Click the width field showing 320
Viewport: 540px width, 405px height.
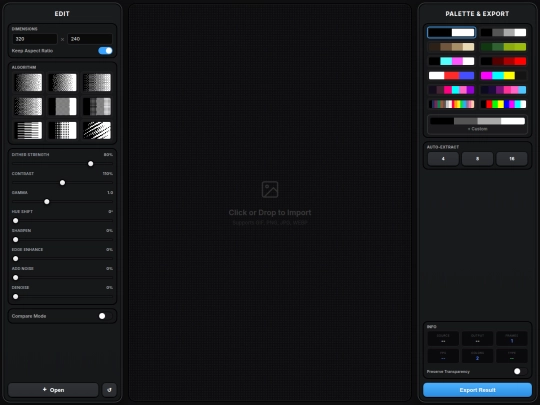[34, 39]
